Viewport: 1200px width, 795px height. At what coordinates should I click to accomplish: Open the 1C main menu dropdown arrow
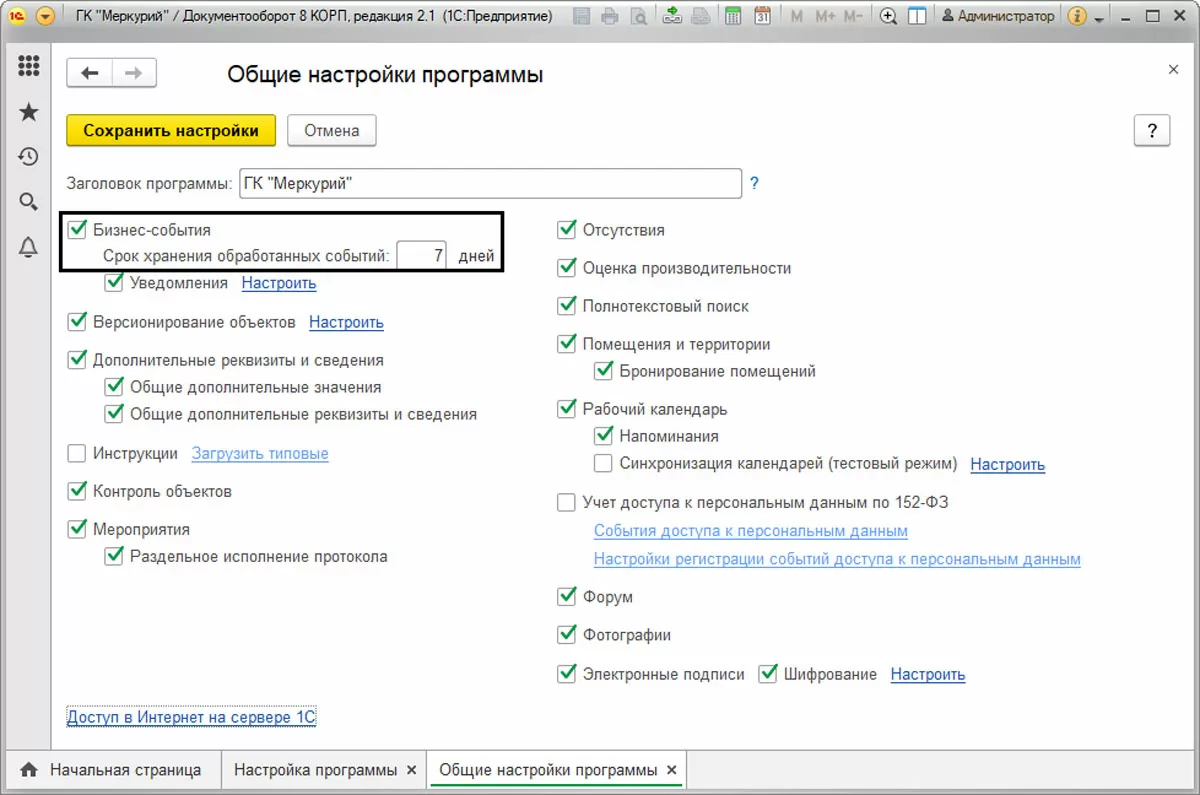click(45, 17)
